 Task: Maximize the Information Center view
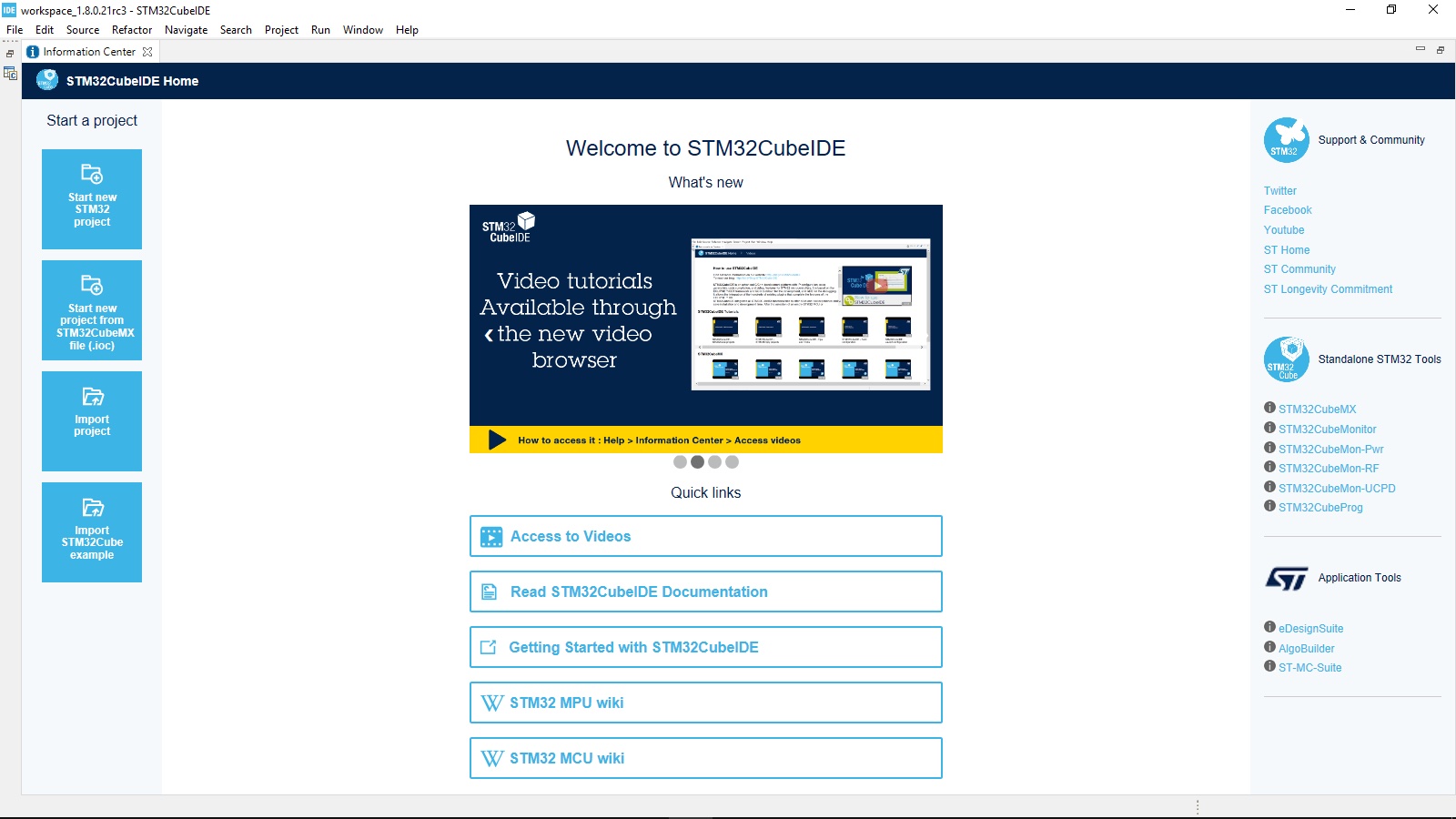click(x=1440, y=50)
